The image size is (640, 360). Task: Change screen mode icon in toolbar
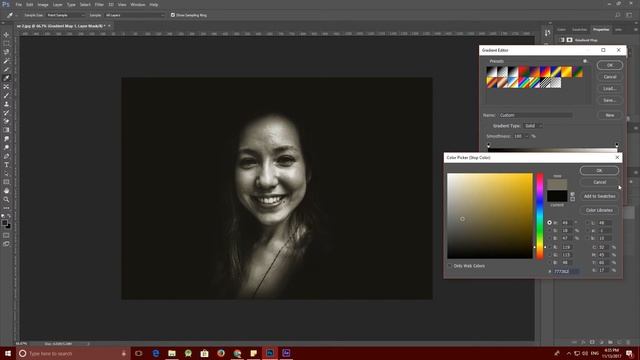coord(6,244)
